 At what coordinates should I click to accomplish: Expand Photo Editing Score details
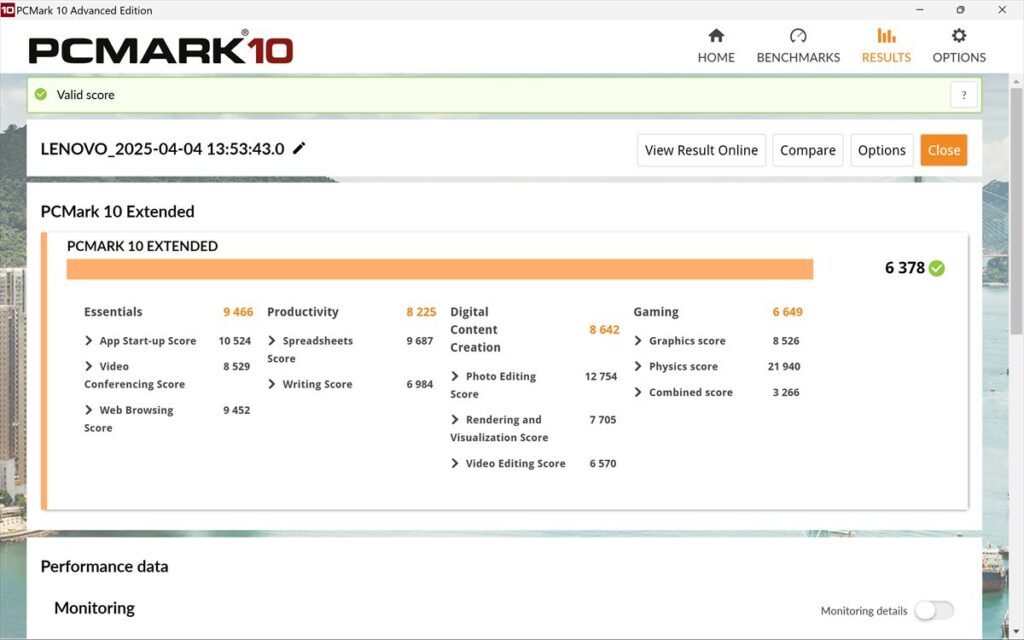(x=455, y=376)
